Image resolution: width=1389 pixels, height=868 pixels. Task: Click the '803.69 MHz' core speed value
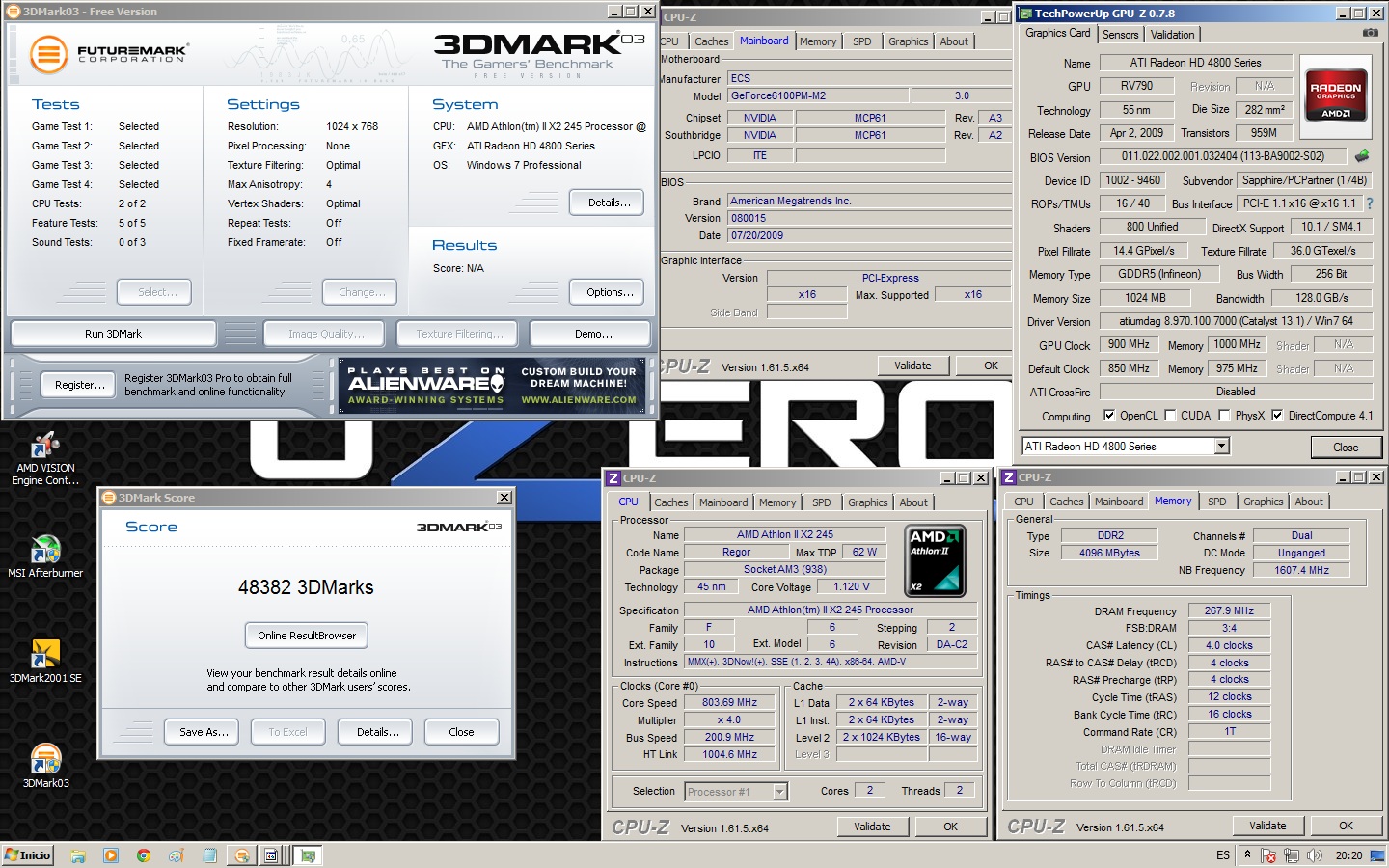point(729,702)
